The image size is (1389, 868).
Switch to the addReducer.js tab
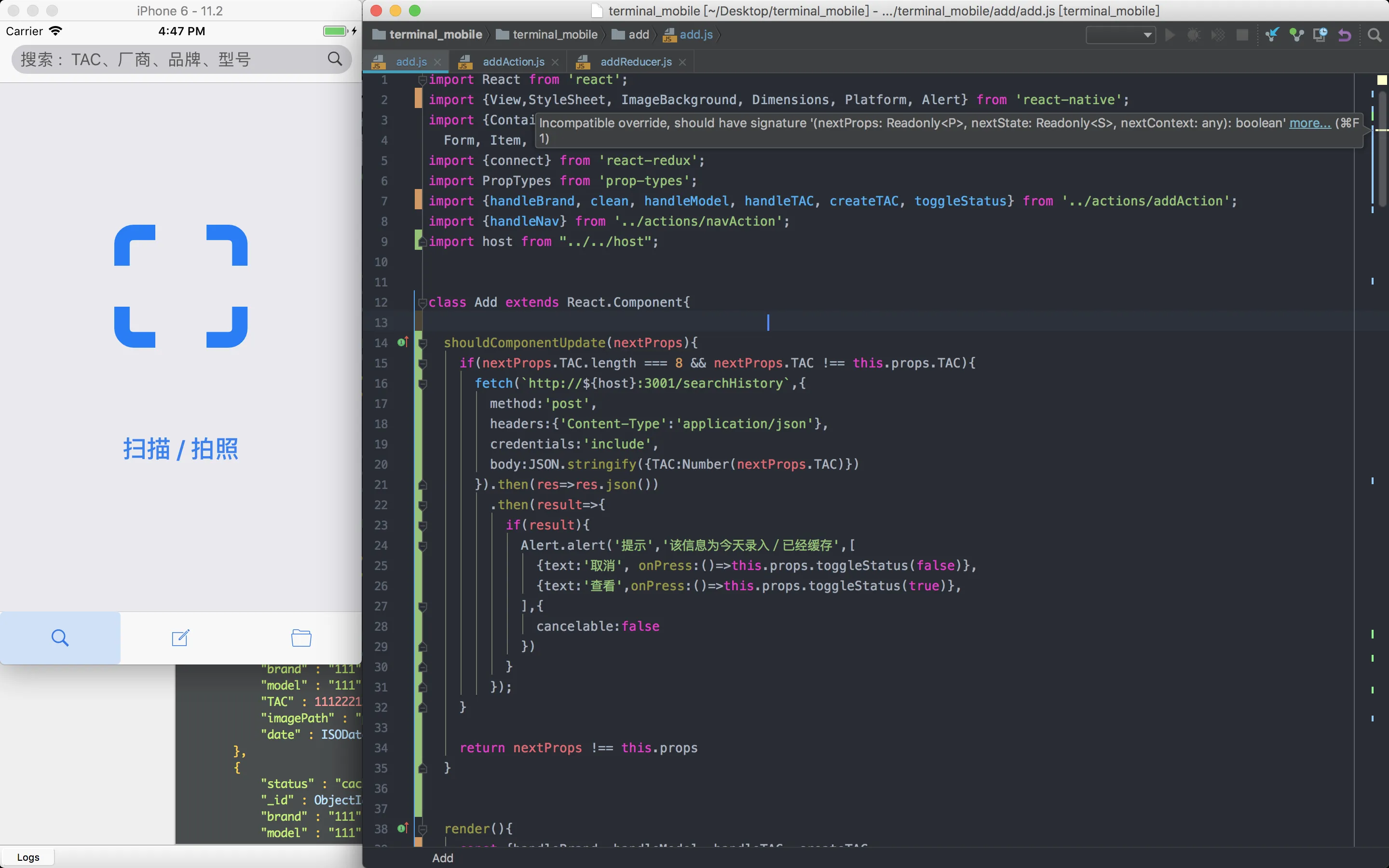635,61
